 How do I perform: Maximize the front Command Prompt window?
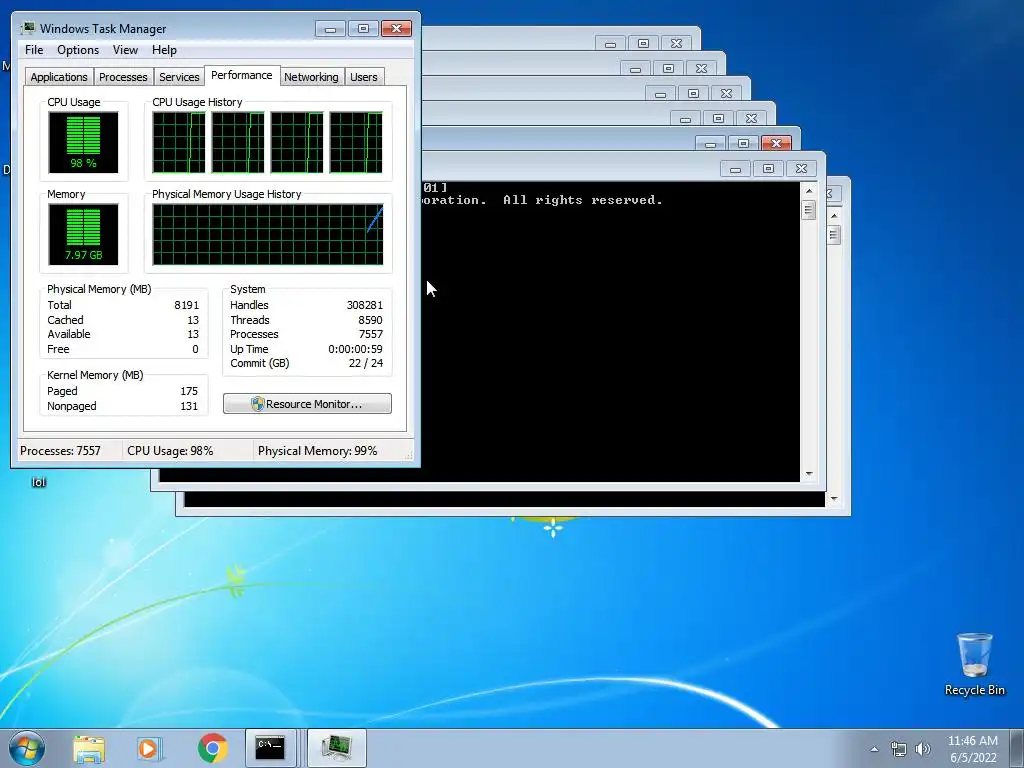(768, 168)
